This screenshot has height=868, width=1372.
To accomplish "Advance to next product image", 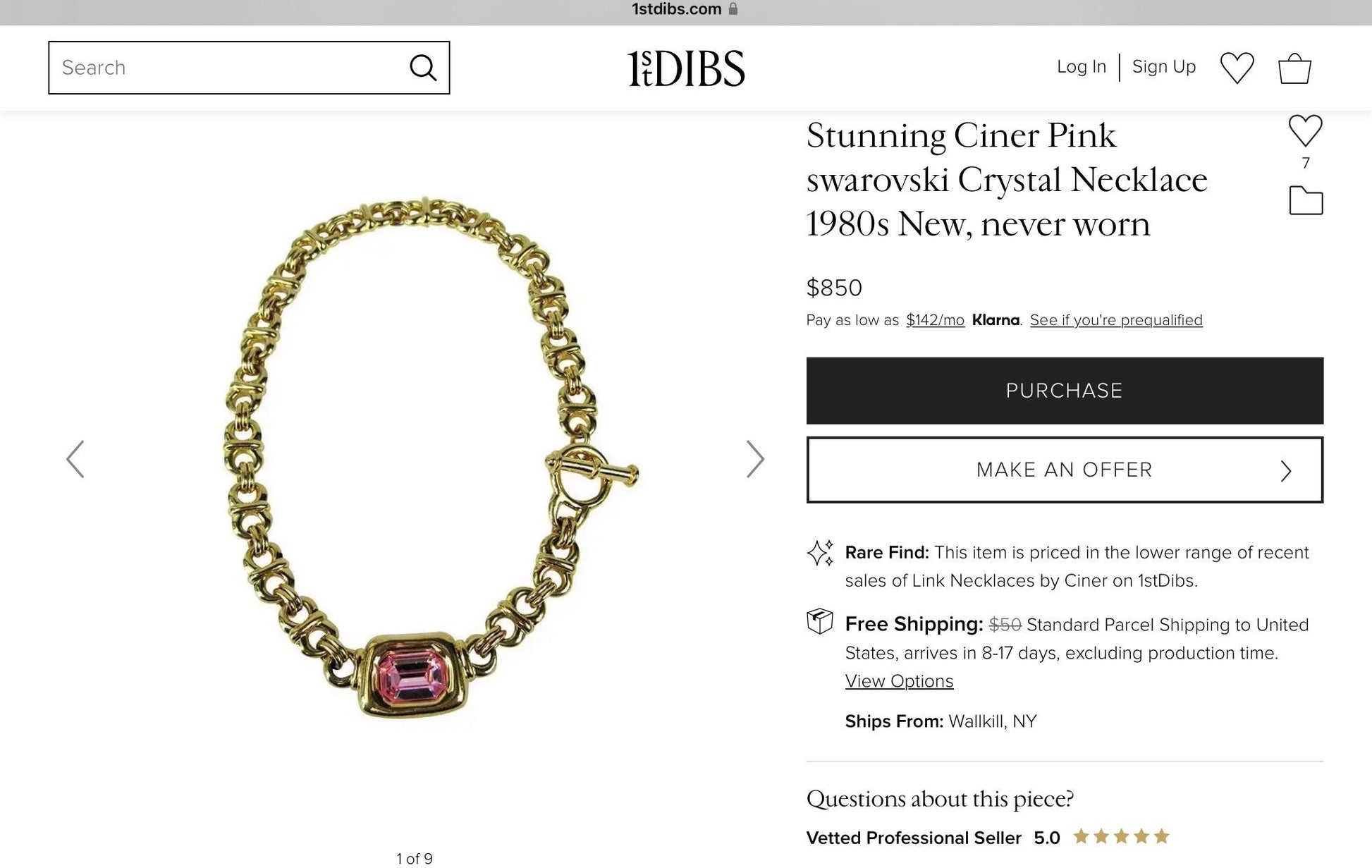I will 755,459.
